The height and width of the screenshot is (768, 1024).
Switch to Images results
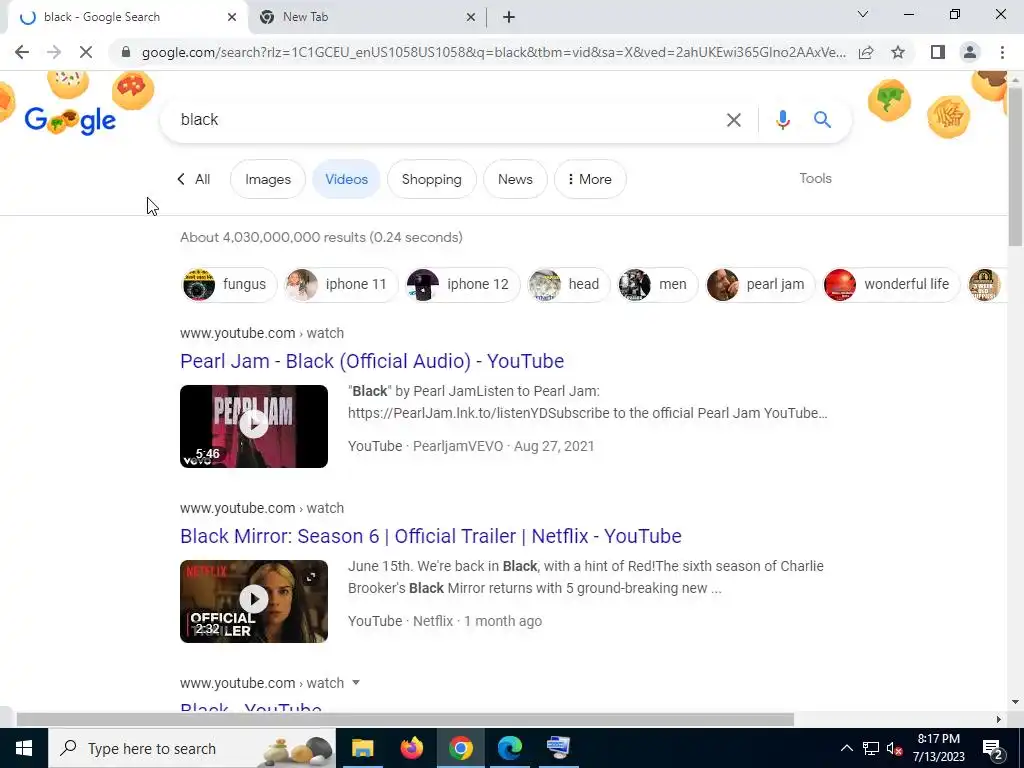pos(268,179)
